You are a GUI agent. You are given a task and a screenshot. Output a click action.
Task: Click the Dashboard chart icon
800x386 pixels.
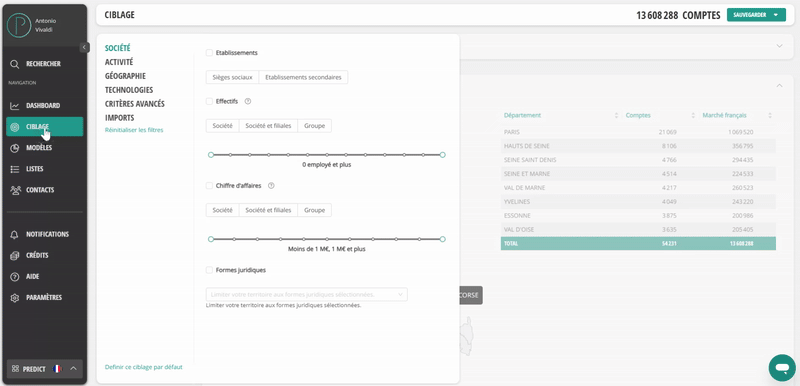point(14,106)
